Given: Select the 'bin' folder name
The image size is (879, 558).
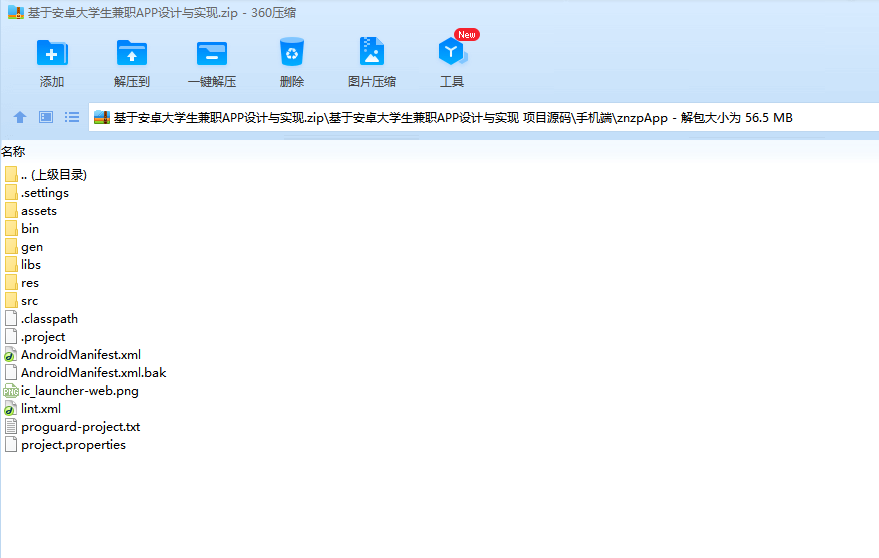Looking at the screenshot, I should [30, 228].
